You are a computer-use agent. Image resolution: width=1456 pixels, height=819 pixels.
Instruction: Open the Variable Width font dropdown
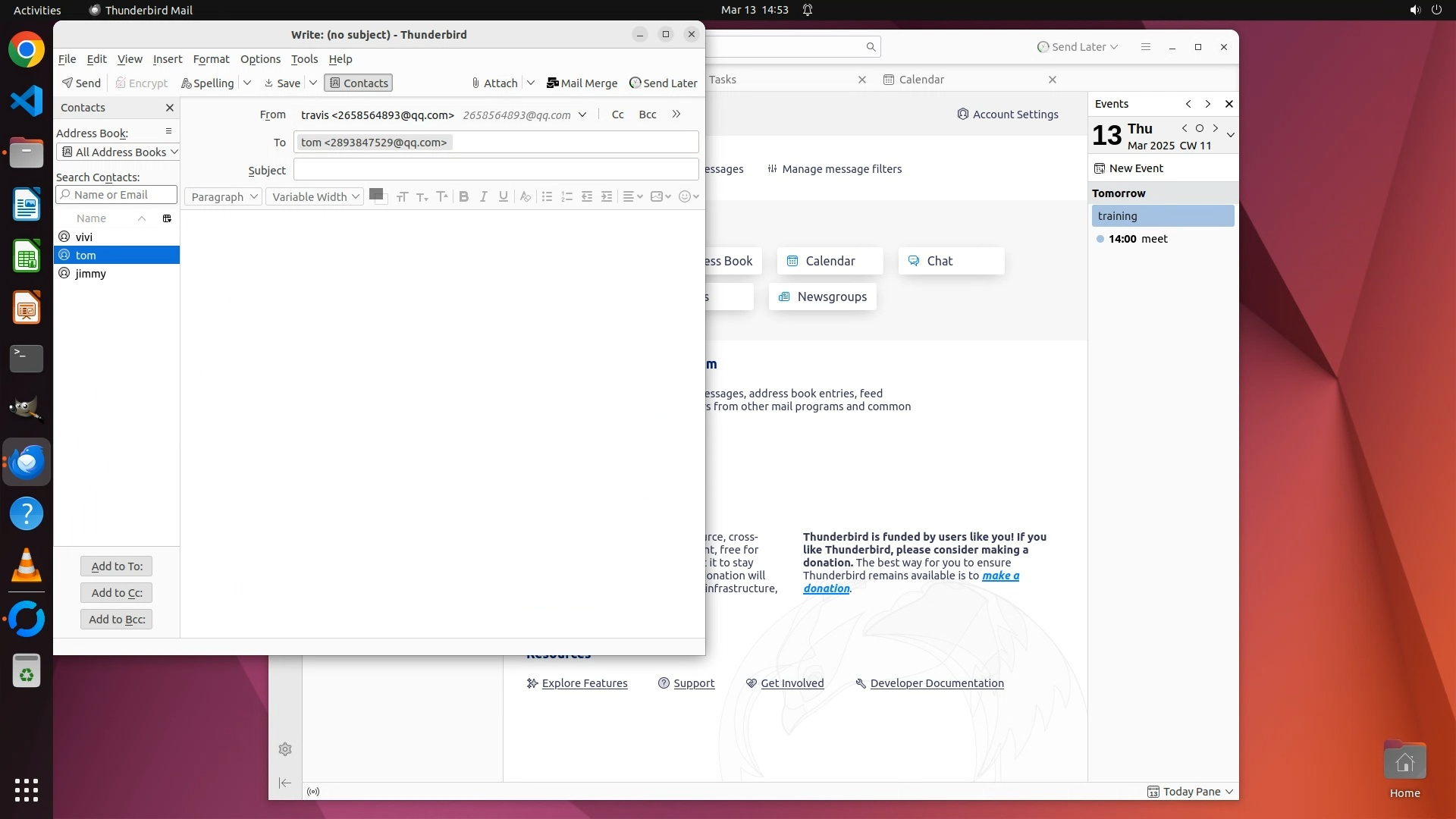pyautogui.click(x=315, y=196)
